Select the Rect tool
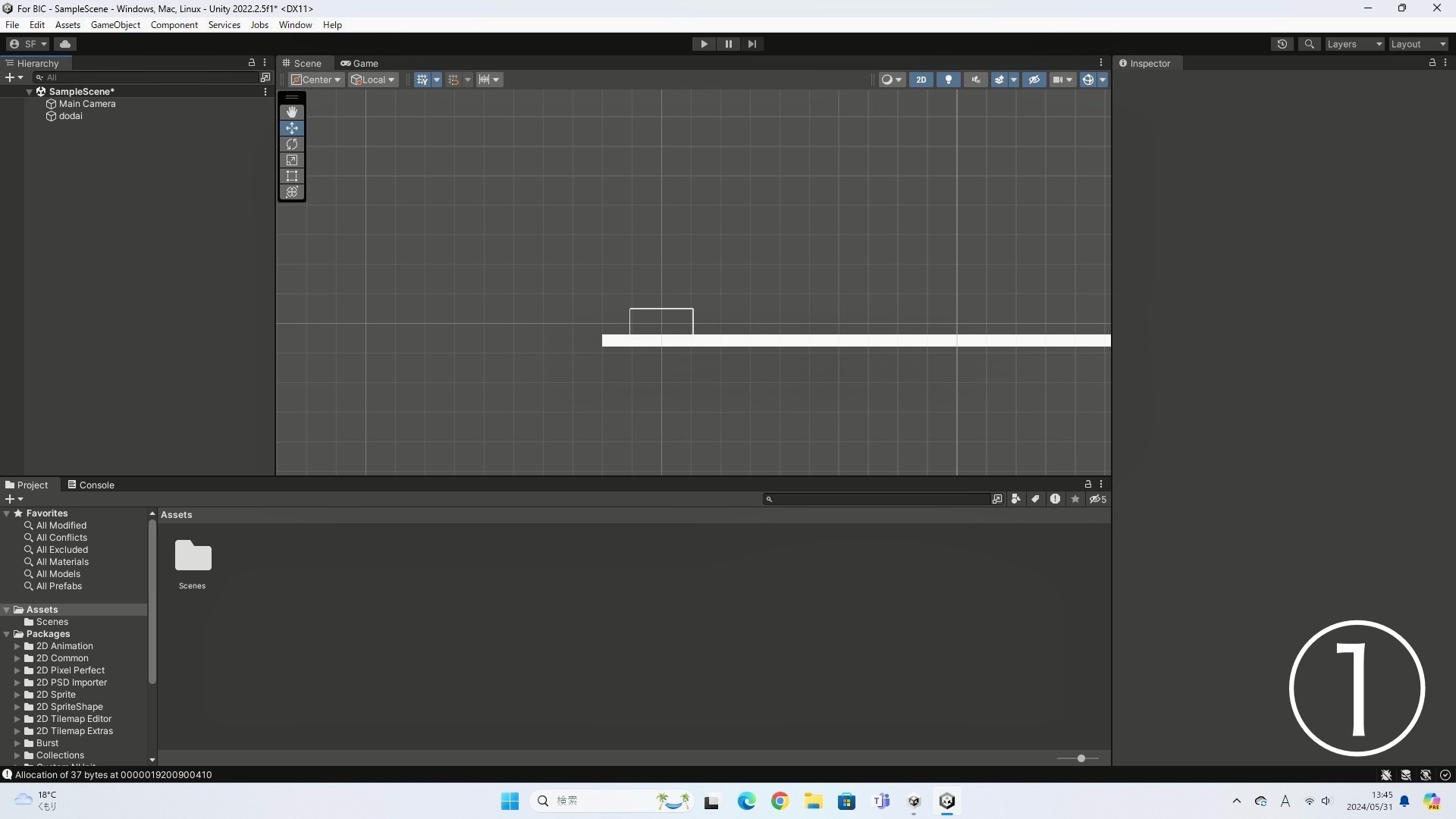 (292, 176)
